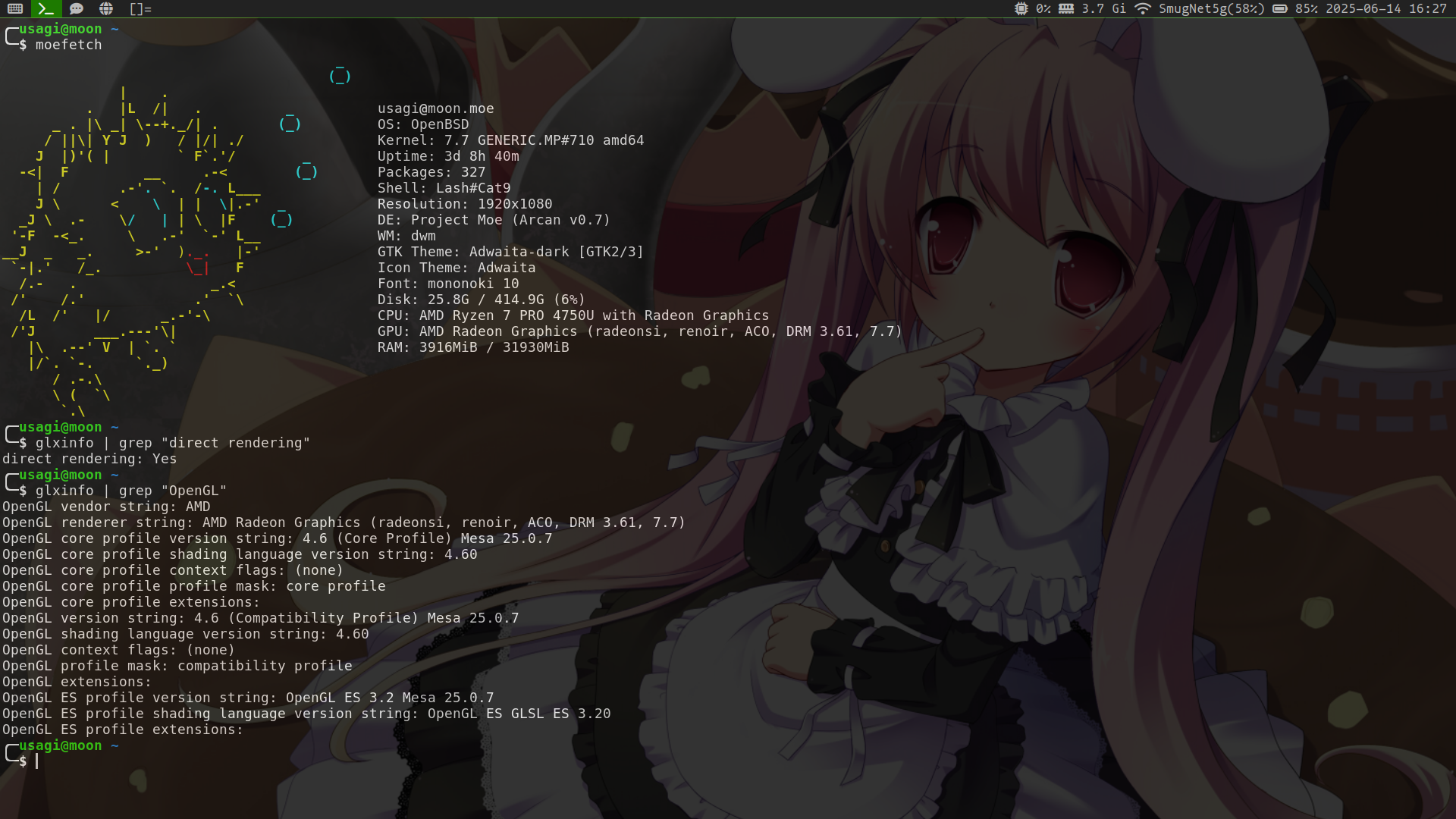1456x819 pixels.
Task: Click the Kernel 7.7 GENERIC.MP#710 line
Action: pos(510,140)
